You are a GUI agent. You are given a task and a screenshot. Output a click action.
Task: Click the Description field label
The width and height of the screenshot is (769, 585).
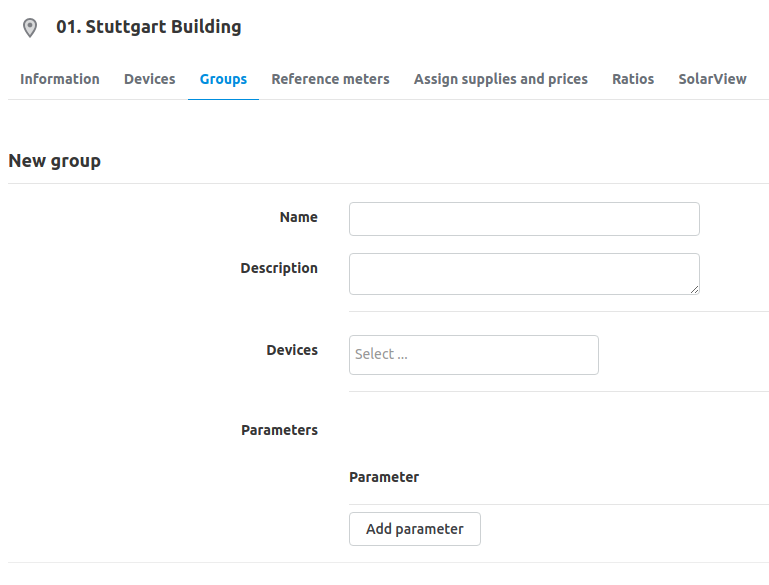[279, 268]
